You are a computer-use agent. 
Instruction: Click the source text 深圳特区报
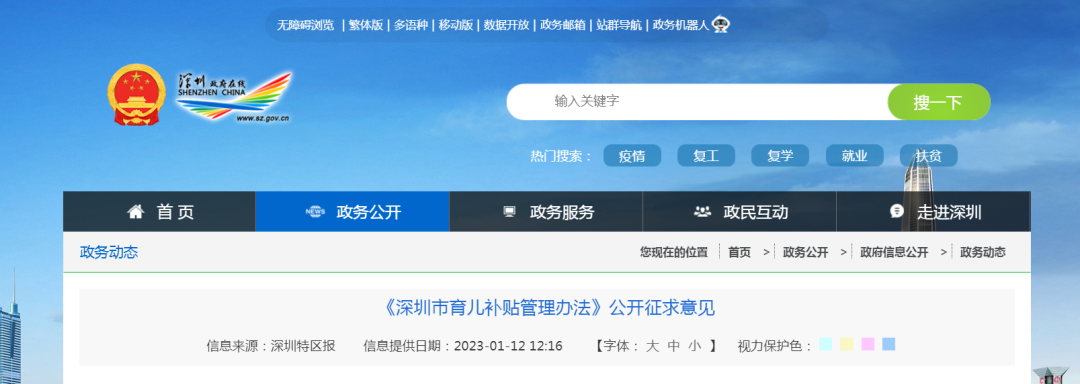(303, 346)
